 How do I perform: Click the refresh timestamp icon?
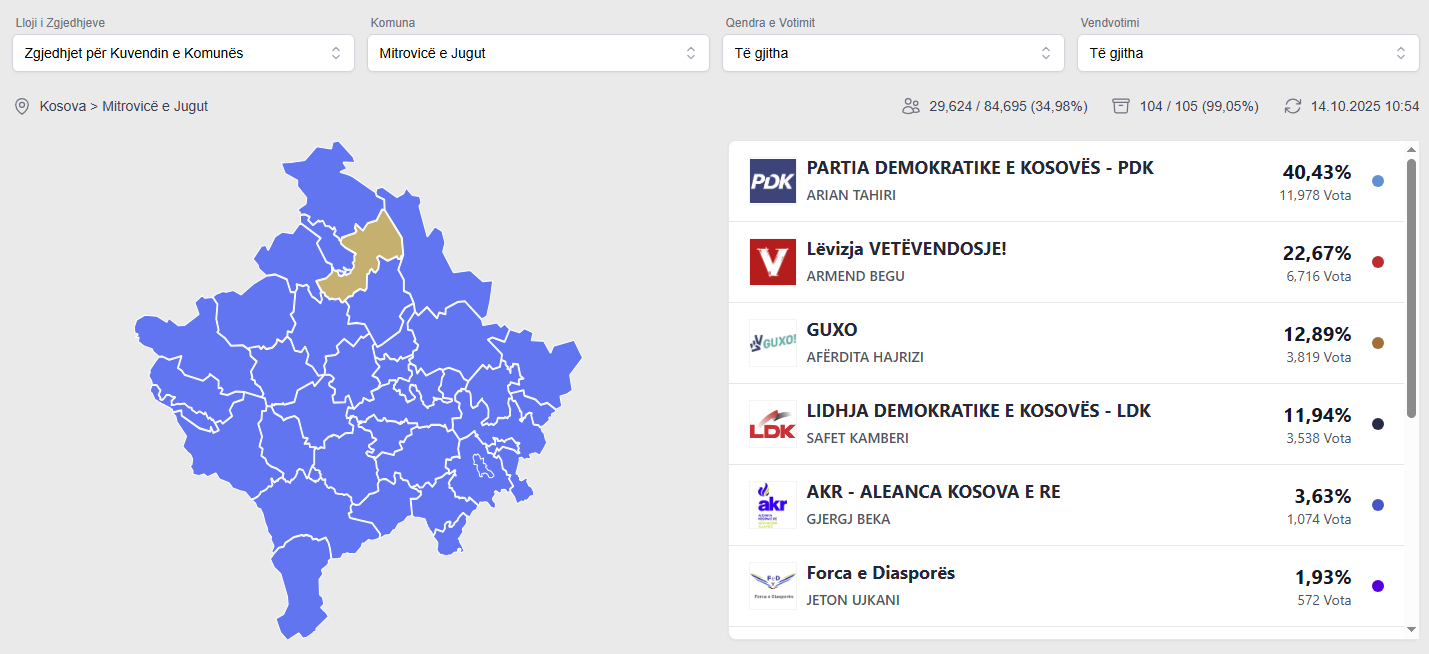[1293, 106]
